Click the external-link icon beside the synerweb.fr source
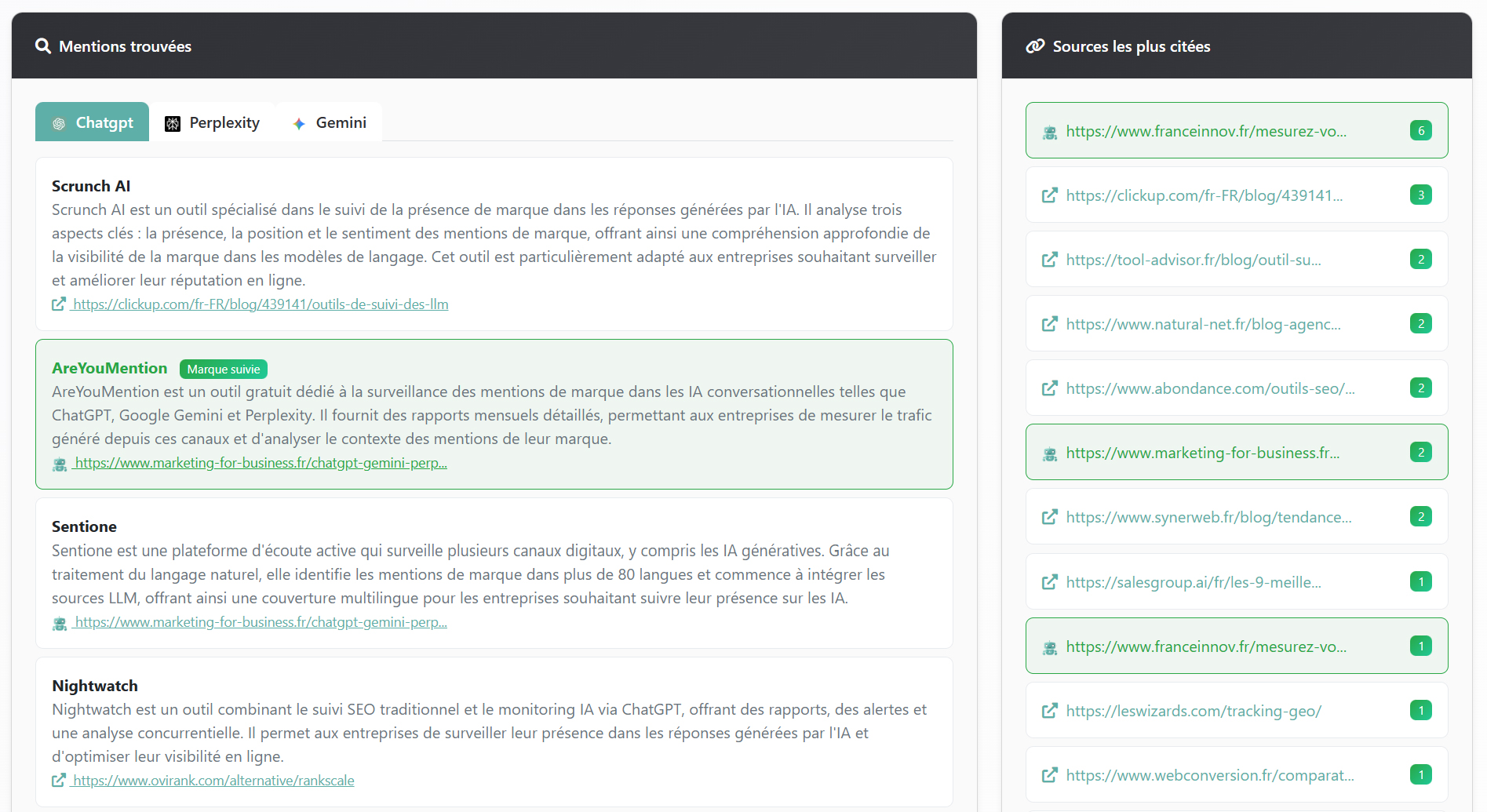This screenshot has width=1487, height=812. [1049, 517]
